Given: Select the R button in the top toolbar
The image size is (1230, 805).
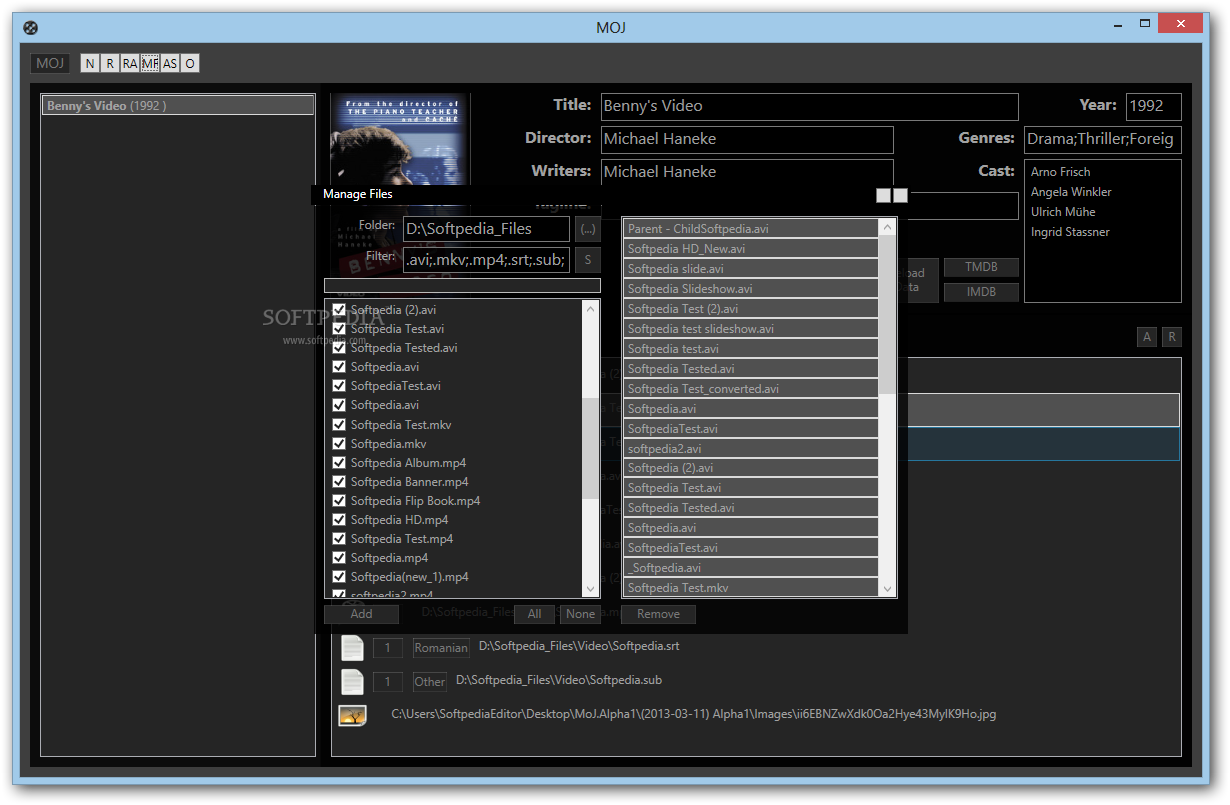Looking at the screenshot, I should click(110, 63).
